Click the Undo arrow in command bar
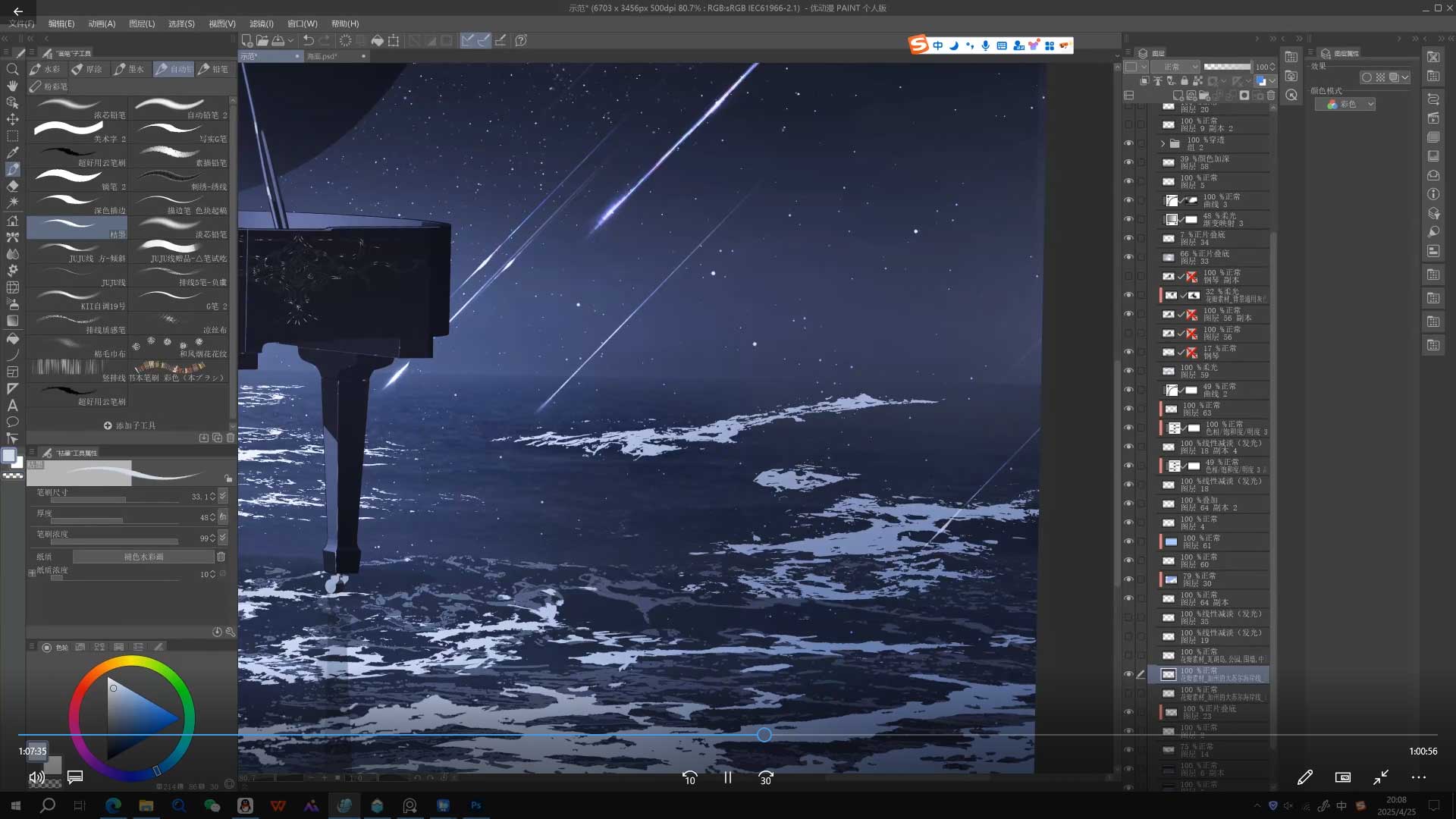1456x819 pixels. pos(308,41)
